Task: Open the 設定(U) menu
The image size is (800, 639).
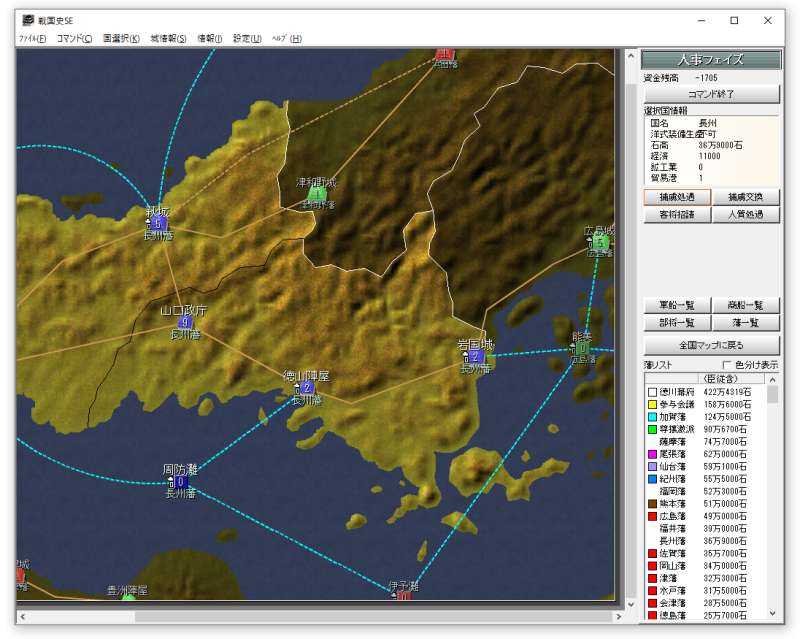Action: click(x=247, y=39)
